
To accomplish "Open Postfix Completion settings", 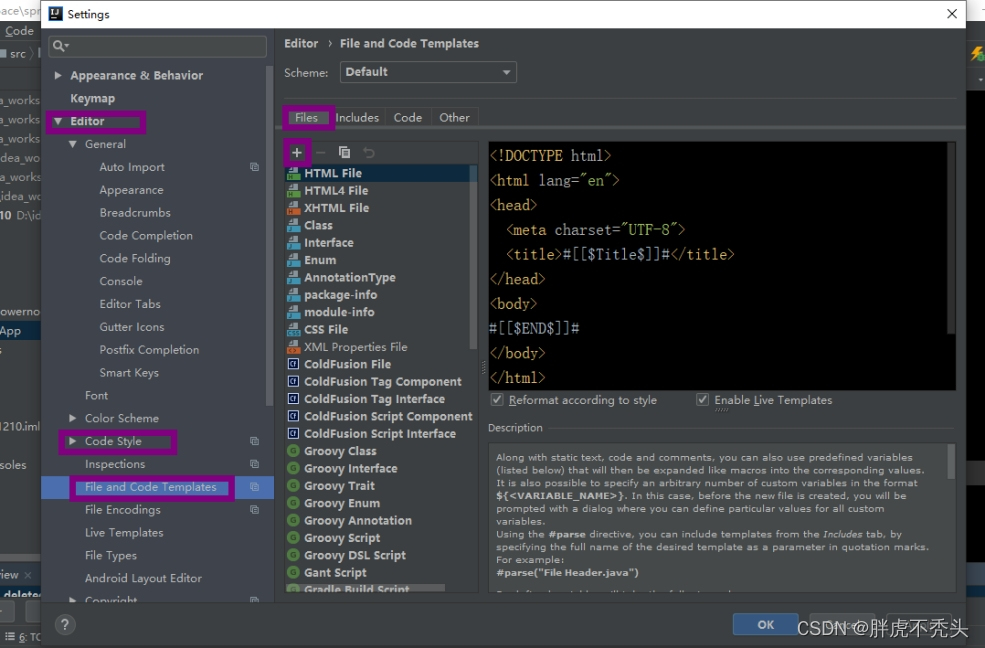I will tap(150, 350).
